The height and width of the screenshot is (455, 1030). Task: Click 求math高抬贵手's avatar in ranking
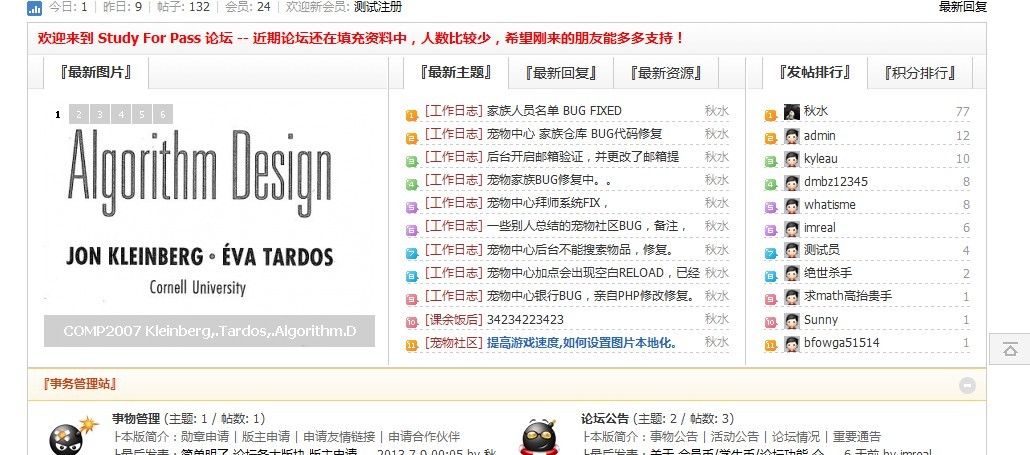pos(792,297)
